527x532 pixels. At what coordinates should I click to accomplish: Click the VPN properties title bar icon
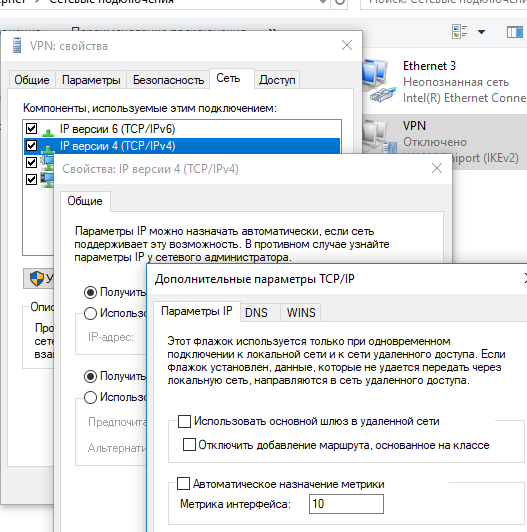click(x=17, y=45)
